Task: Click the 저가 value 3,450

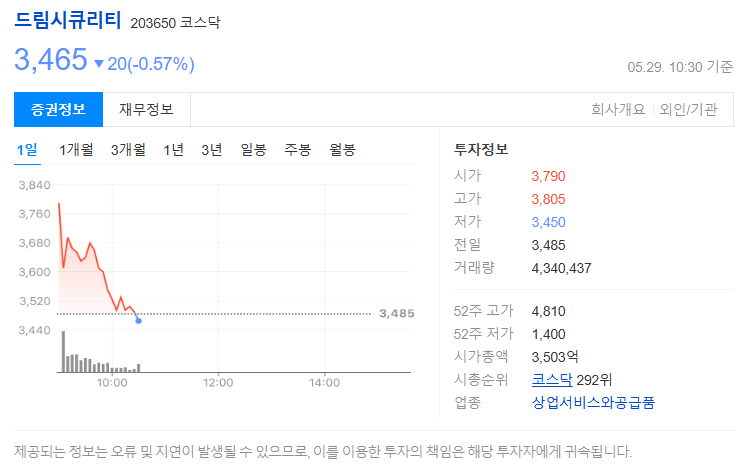Action: [548, 222]
